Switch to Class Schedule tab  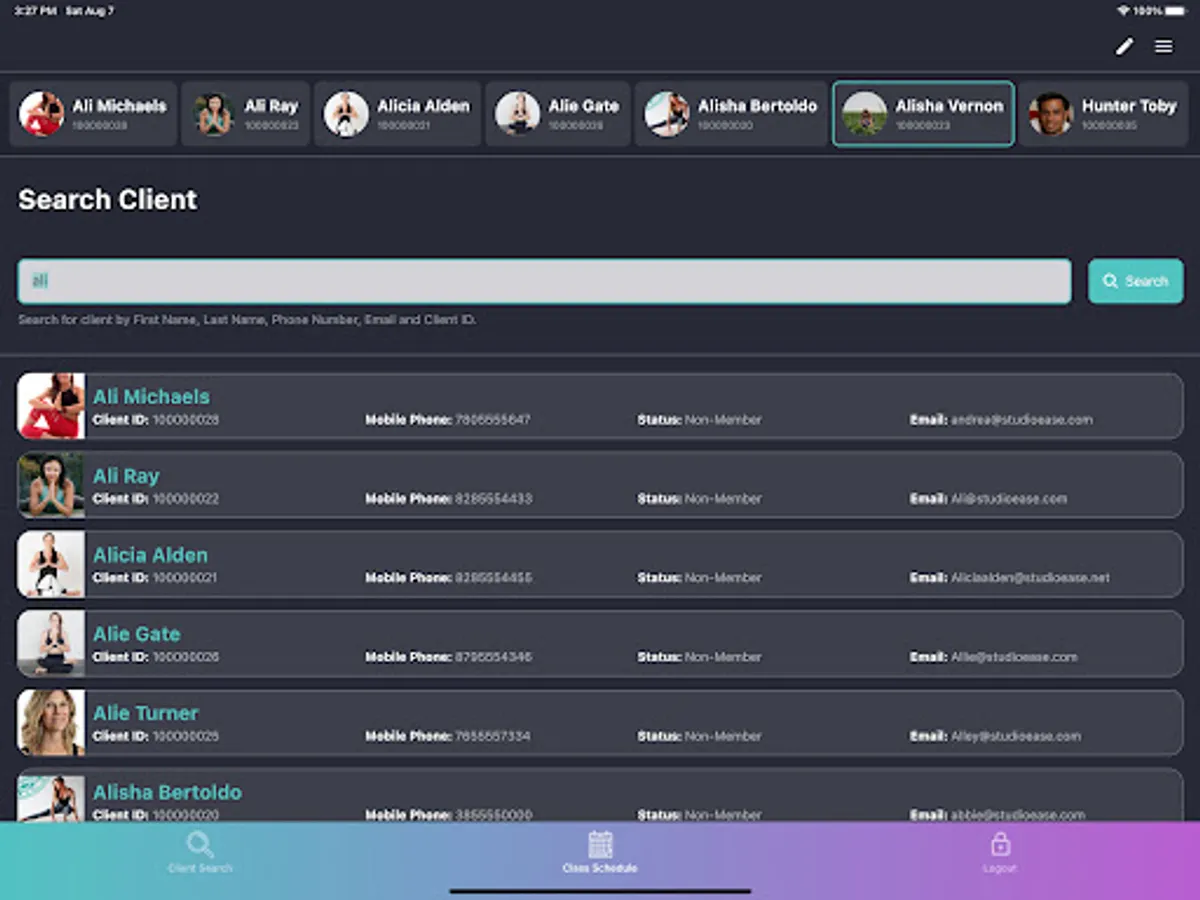click(x=600, y=852)
